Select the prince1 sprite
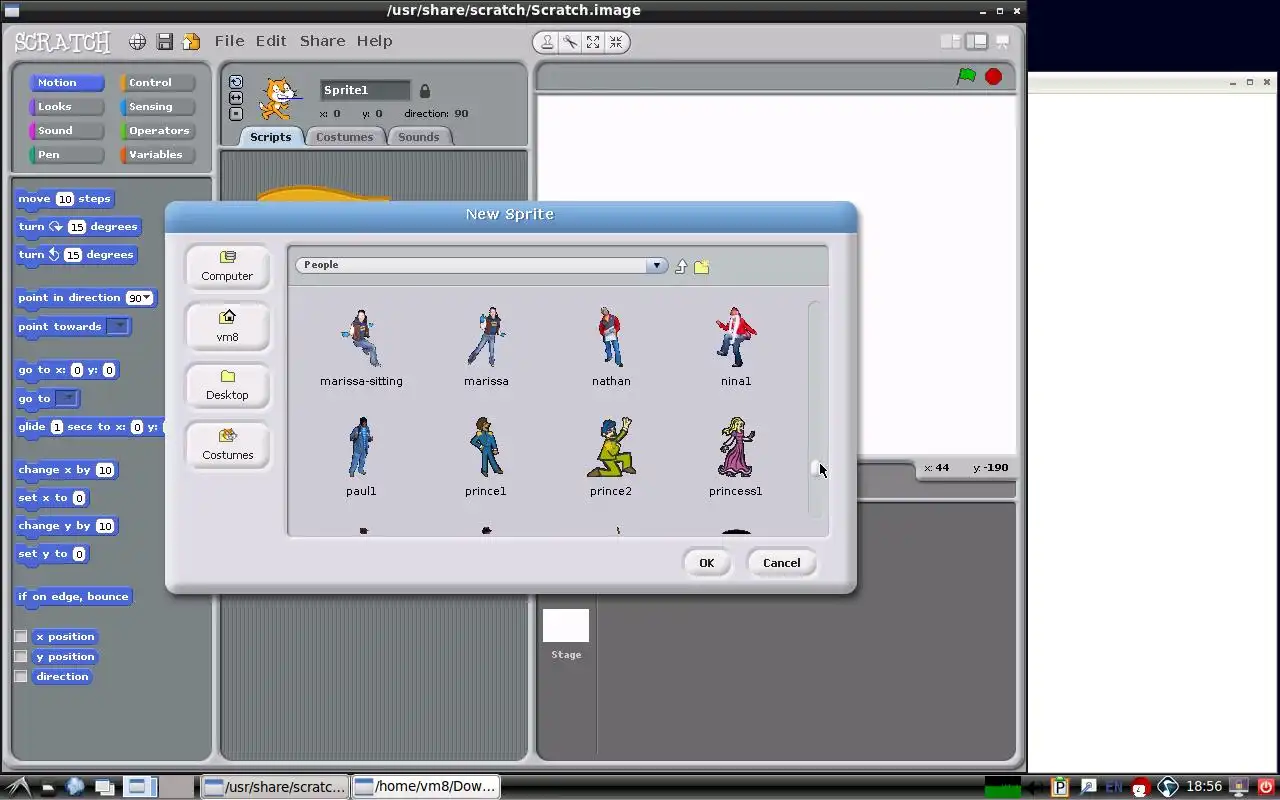Image resolution: width=1280 pixels, height=800 pixels. coord(486,457)
